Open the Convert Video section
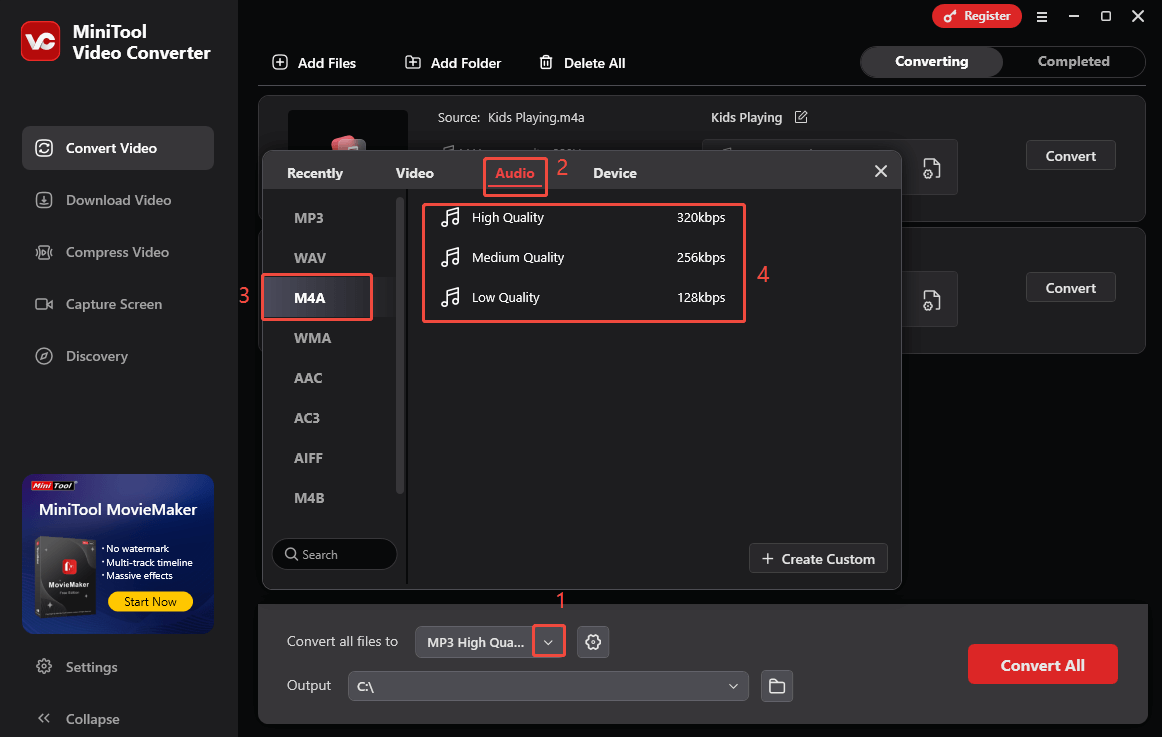The width and height of the screenshot is (1162, 737). [x=118, y=148]
